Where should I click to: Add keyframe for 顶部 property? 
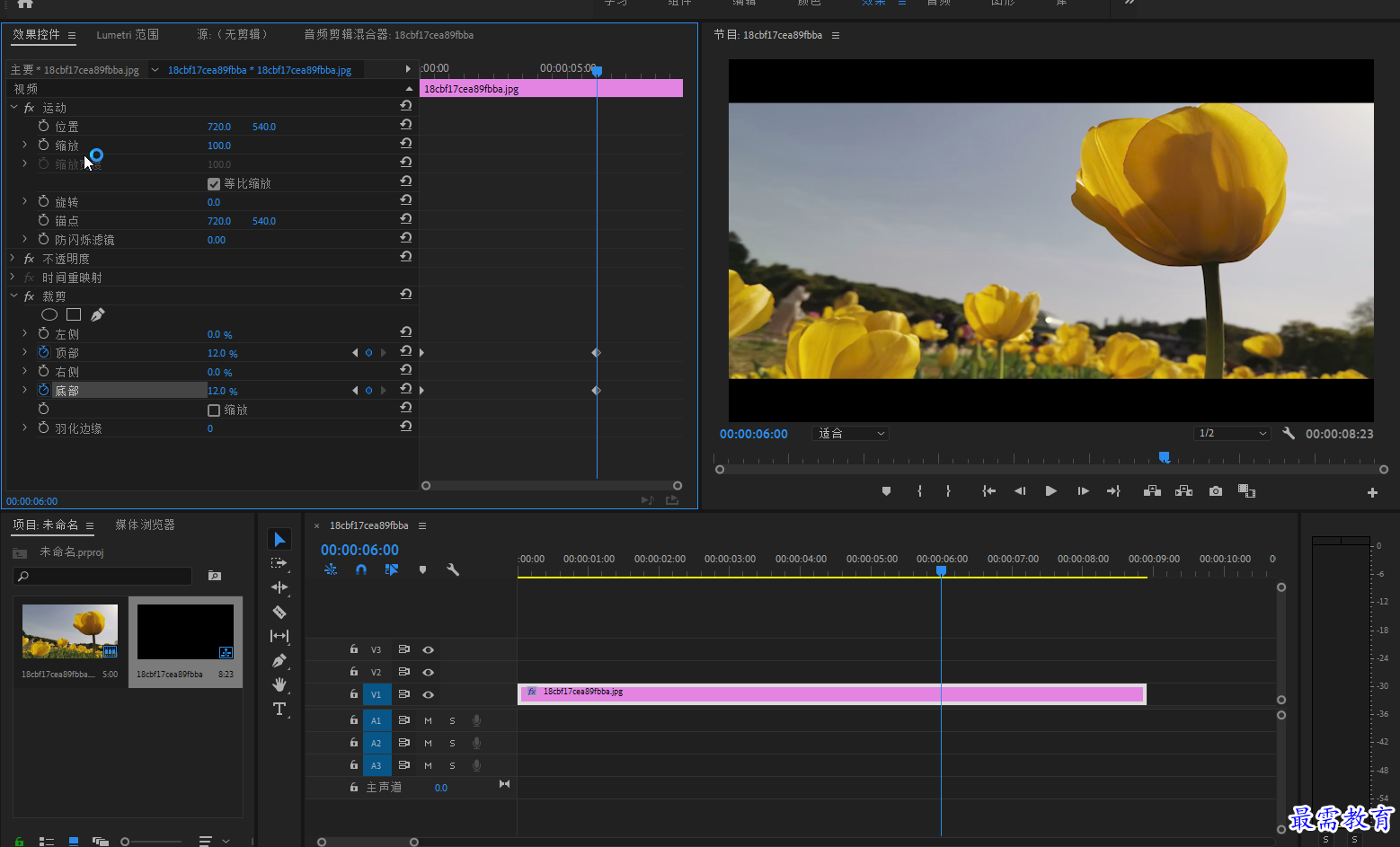[x=368, y=353]
